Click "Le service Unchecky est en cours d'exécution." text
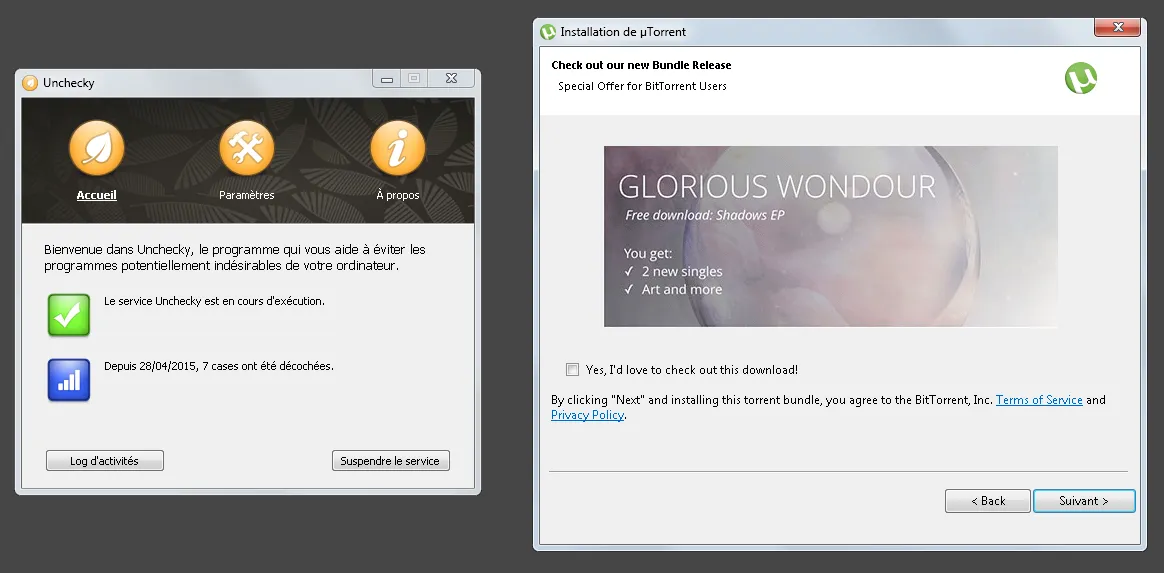Image resolution: width=1164 pixels, height=573 pixels. pyautogui.click(x=214, y=301)
